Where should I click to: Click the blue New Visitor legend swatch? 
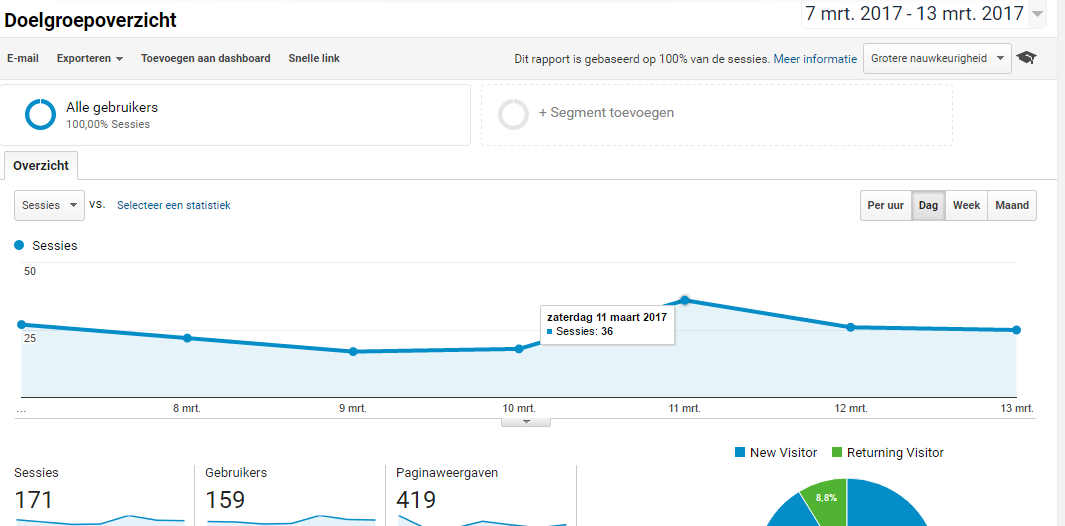click(x=740, y=453)
